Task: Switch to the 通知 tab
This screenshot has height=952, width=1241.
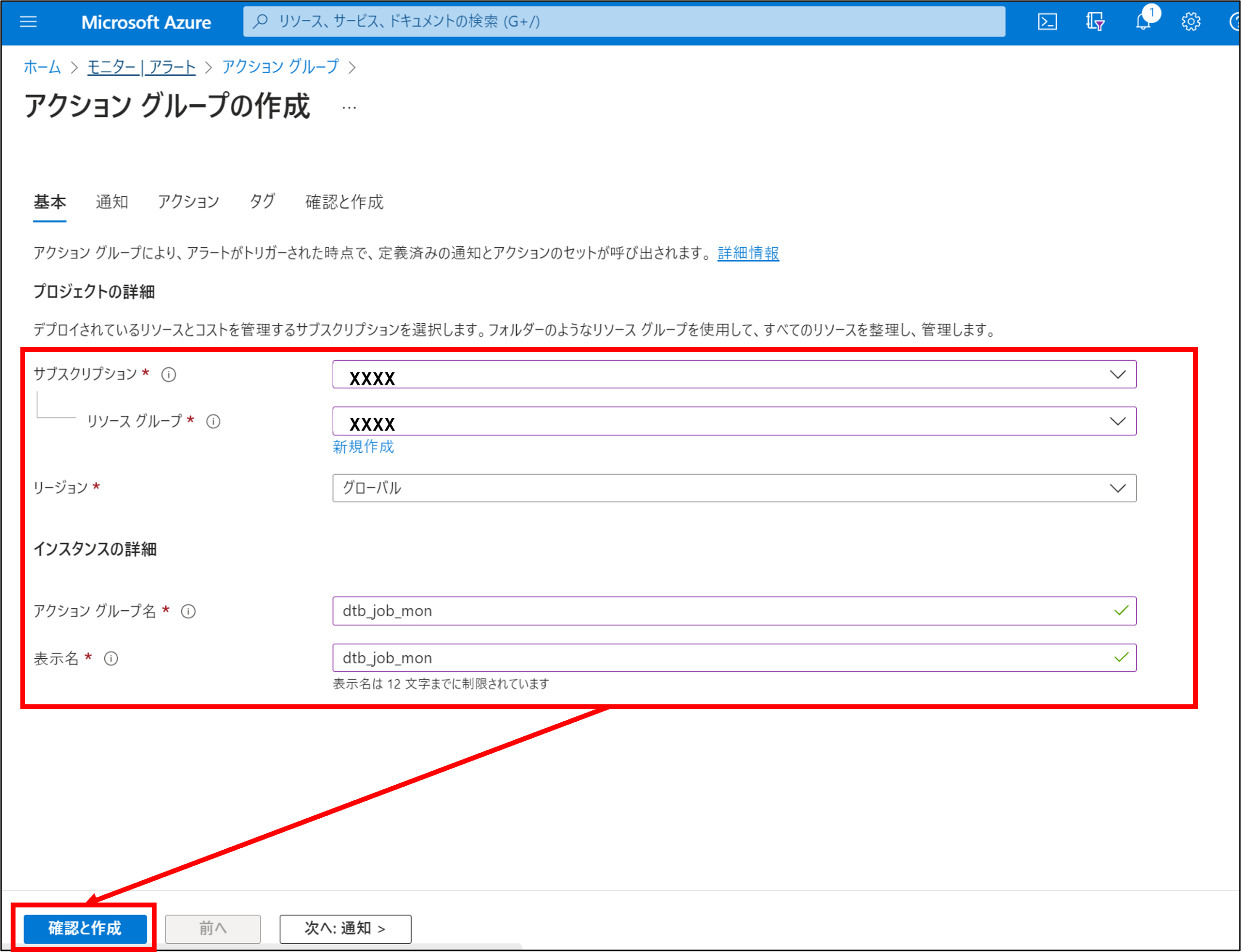Action: [111, 202]
